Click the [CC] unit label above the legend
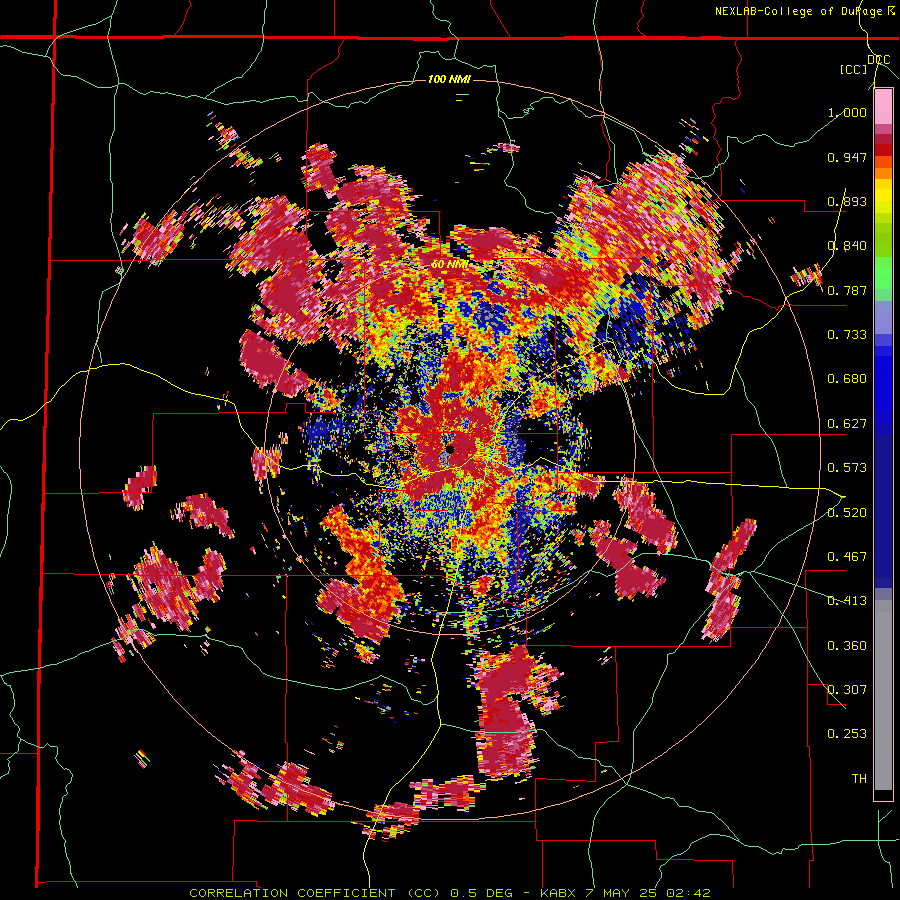The width and height of the screenshot is (900, 900). [854, 69]
